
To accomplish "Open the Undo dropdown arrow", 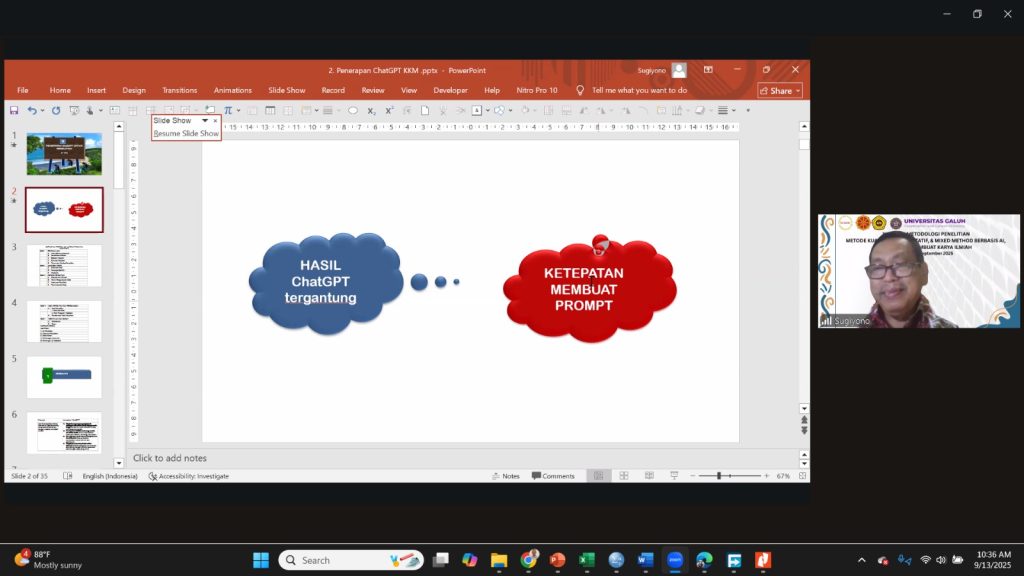I will pyautogui.click(x=43, y=110).
